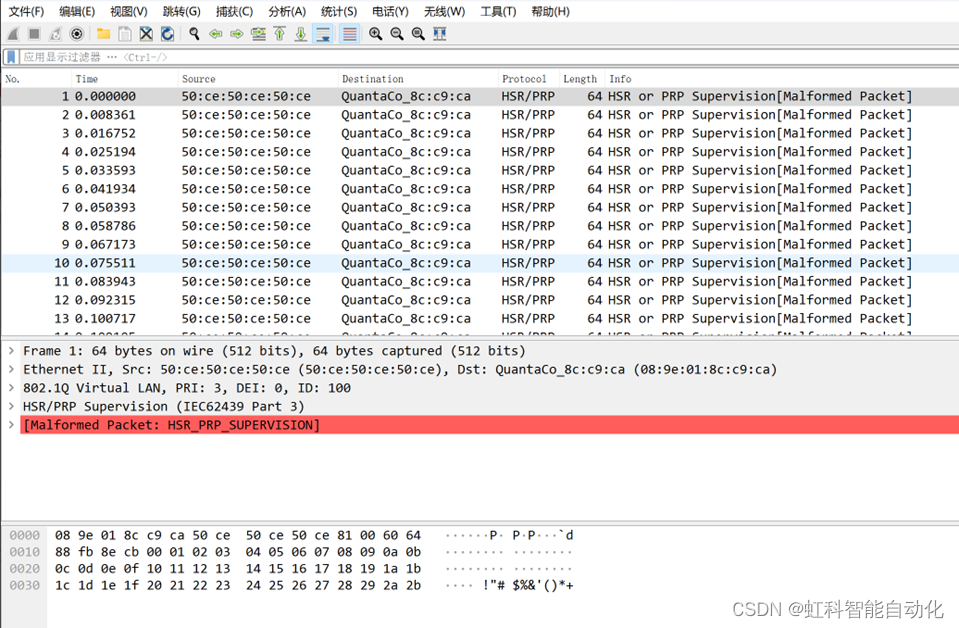Expand the Ethernet II details row
Viewport: 959px width, 628px height.
click(x=11, y=369)
